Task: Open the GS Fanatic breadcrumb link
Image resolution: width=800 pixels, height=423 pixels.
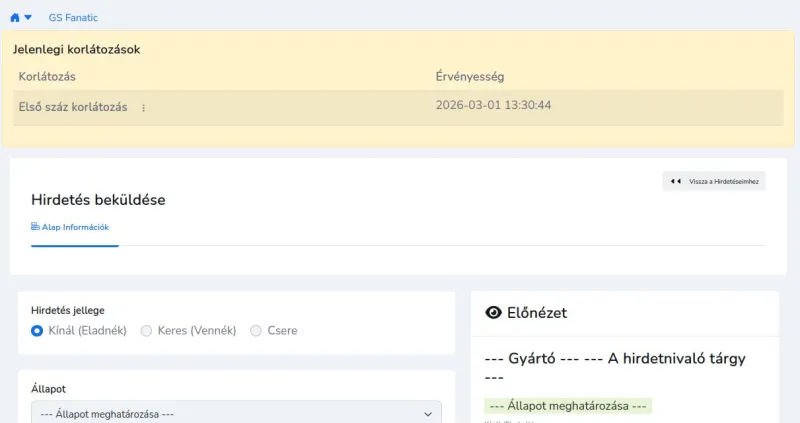Action: (x=73, y=18)
